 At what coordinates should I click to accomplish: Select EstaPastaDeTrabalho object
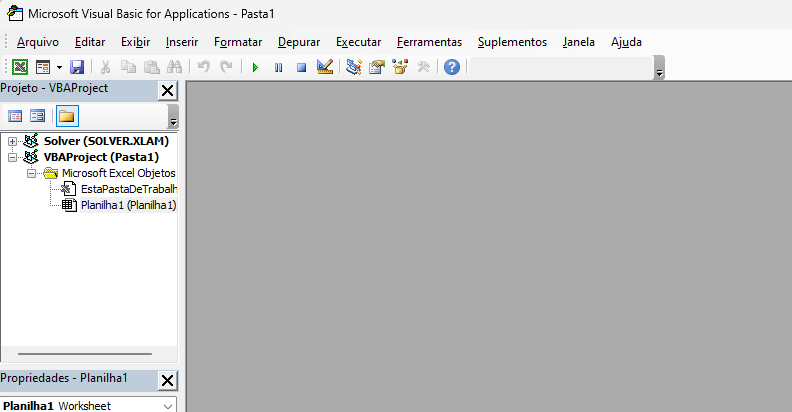tap(129, 189)
